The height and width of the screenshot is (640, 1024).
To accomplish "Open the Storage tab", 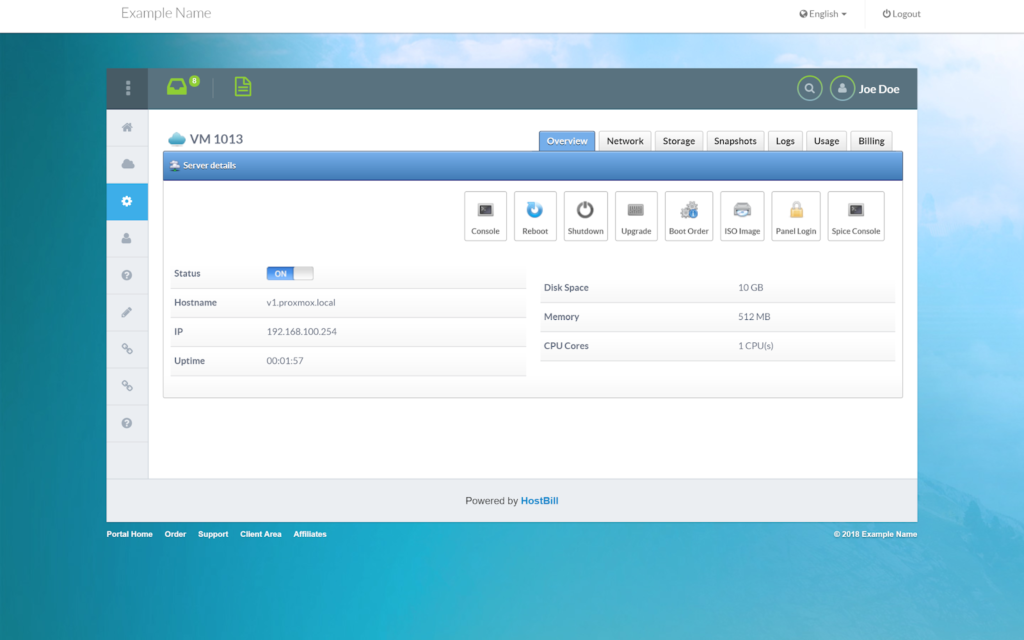I will (x=679, y=141).
